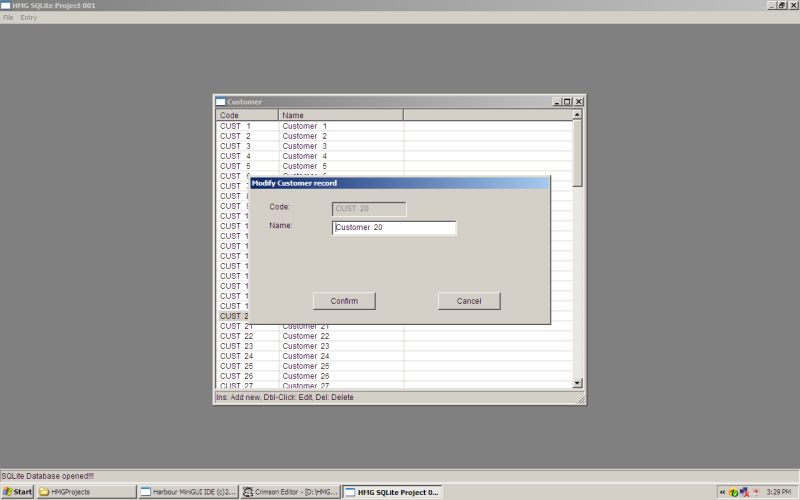Open the Windows Start menu

(17, 492)
